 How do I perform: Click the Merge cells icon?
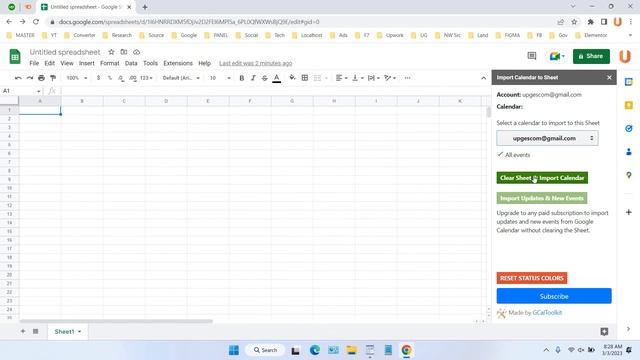pyautogui.click(x=317, y=78)
